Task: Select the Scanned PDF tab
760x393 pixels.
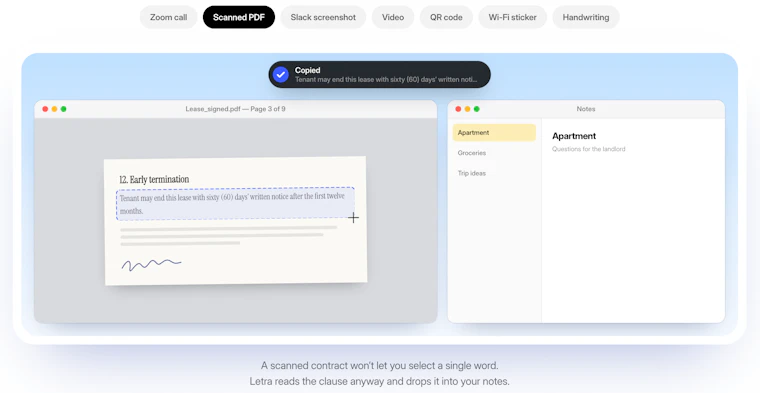Action: 239,17
